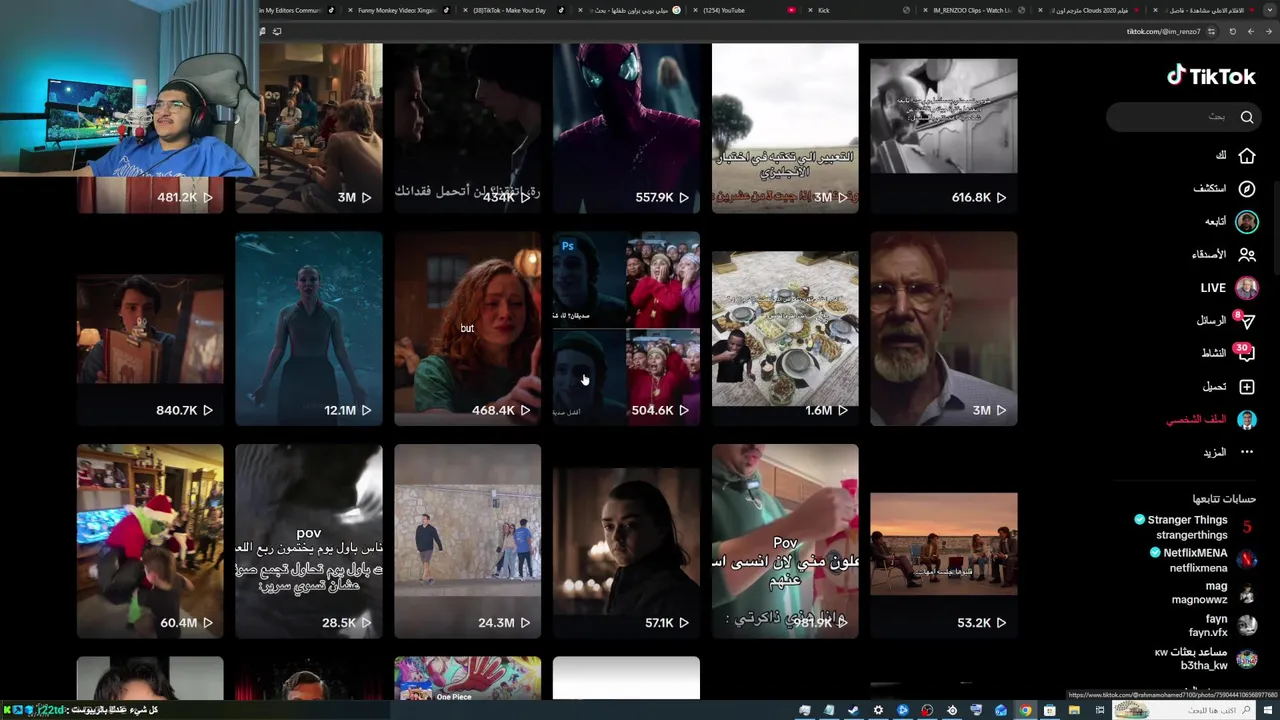Click the Windows taskbar search box
Screen dimensions: 1280x720
pos(1182,710)
